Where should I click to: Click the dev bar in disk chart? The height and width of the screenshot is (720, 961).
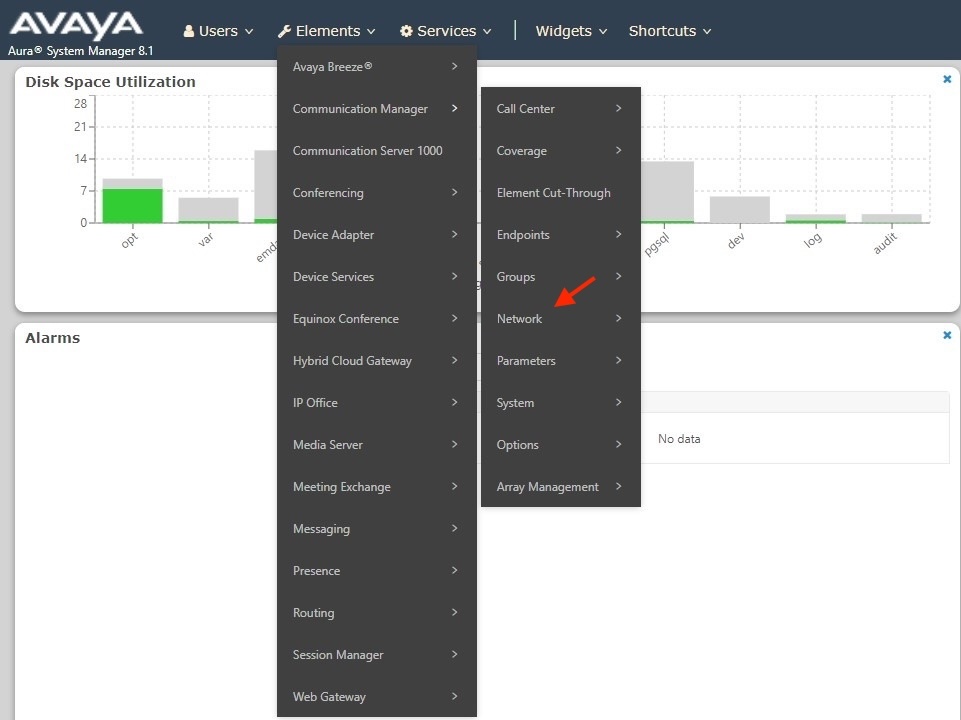click(740, 209)
